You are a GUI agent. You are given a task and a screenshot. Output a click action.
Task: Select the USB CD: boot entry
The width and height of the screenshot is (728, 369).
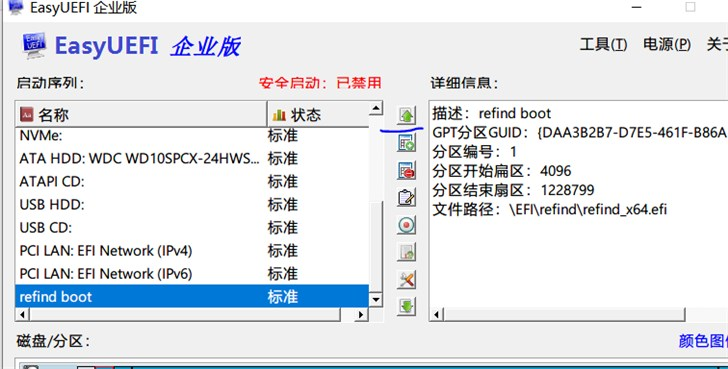[192, 227]
